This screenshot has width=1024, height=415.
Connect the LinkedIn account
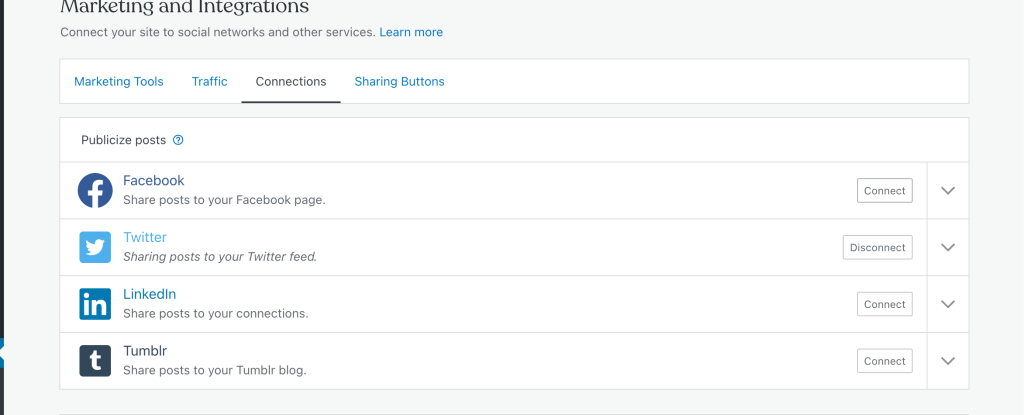pyautogui.click(x=885, y=305)
